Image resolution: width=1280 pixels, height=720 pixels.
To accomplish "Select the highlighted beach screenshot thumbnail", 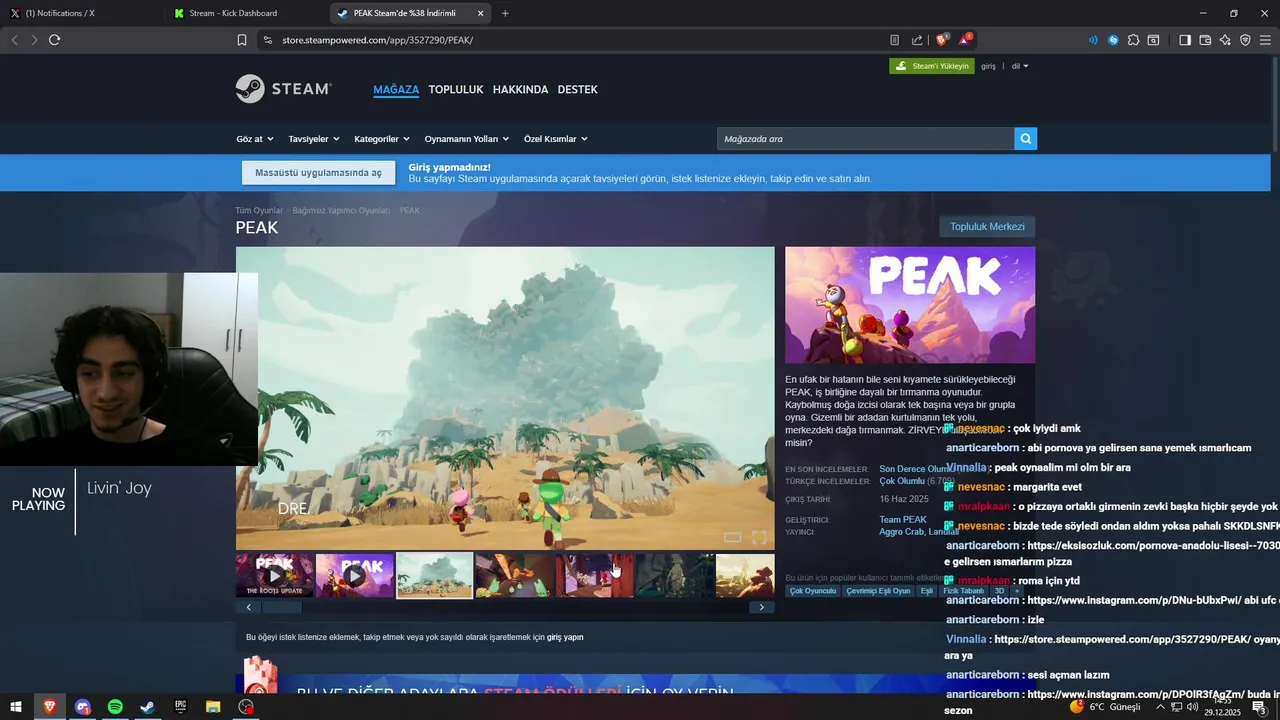I will click(435, 575).
